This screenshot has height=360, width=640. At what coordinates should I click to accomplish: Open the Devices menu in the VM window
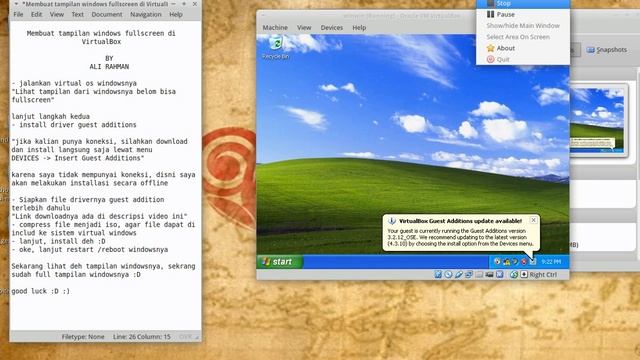coord(331,27)
